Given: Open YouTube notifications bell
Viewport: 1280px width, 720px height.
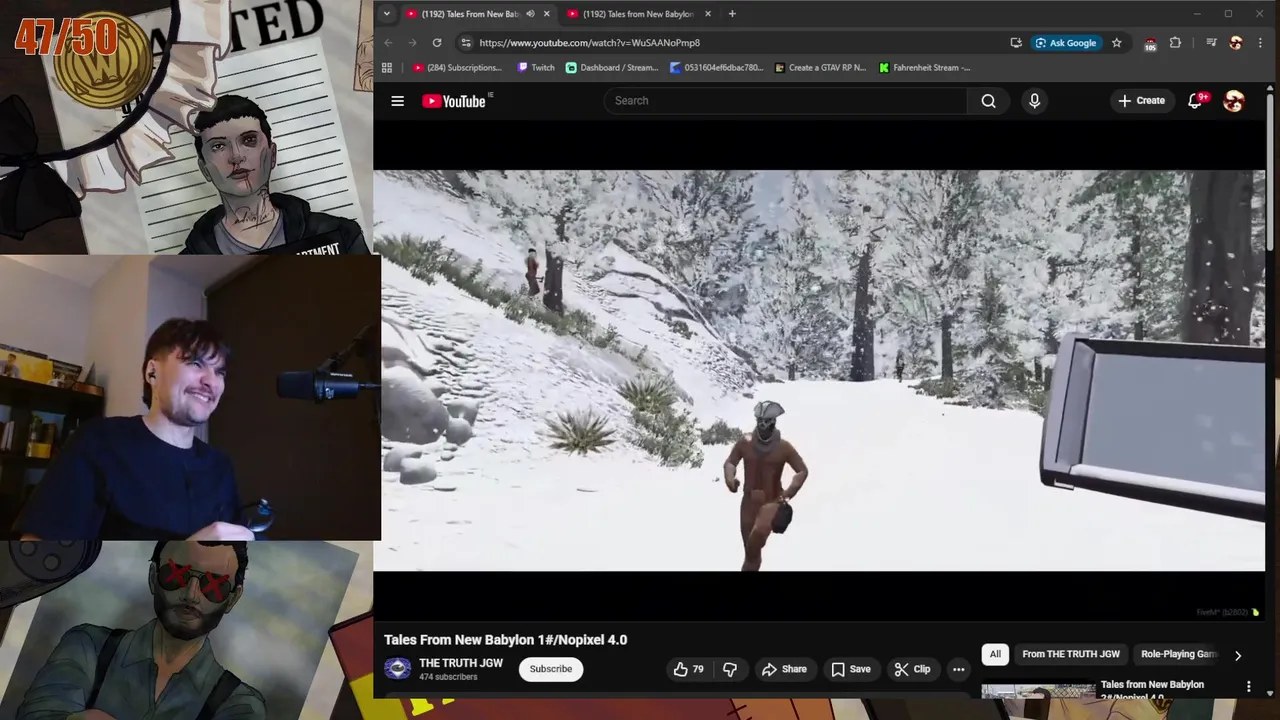Looking at the screenshot, I should (x=1195, y=101).
